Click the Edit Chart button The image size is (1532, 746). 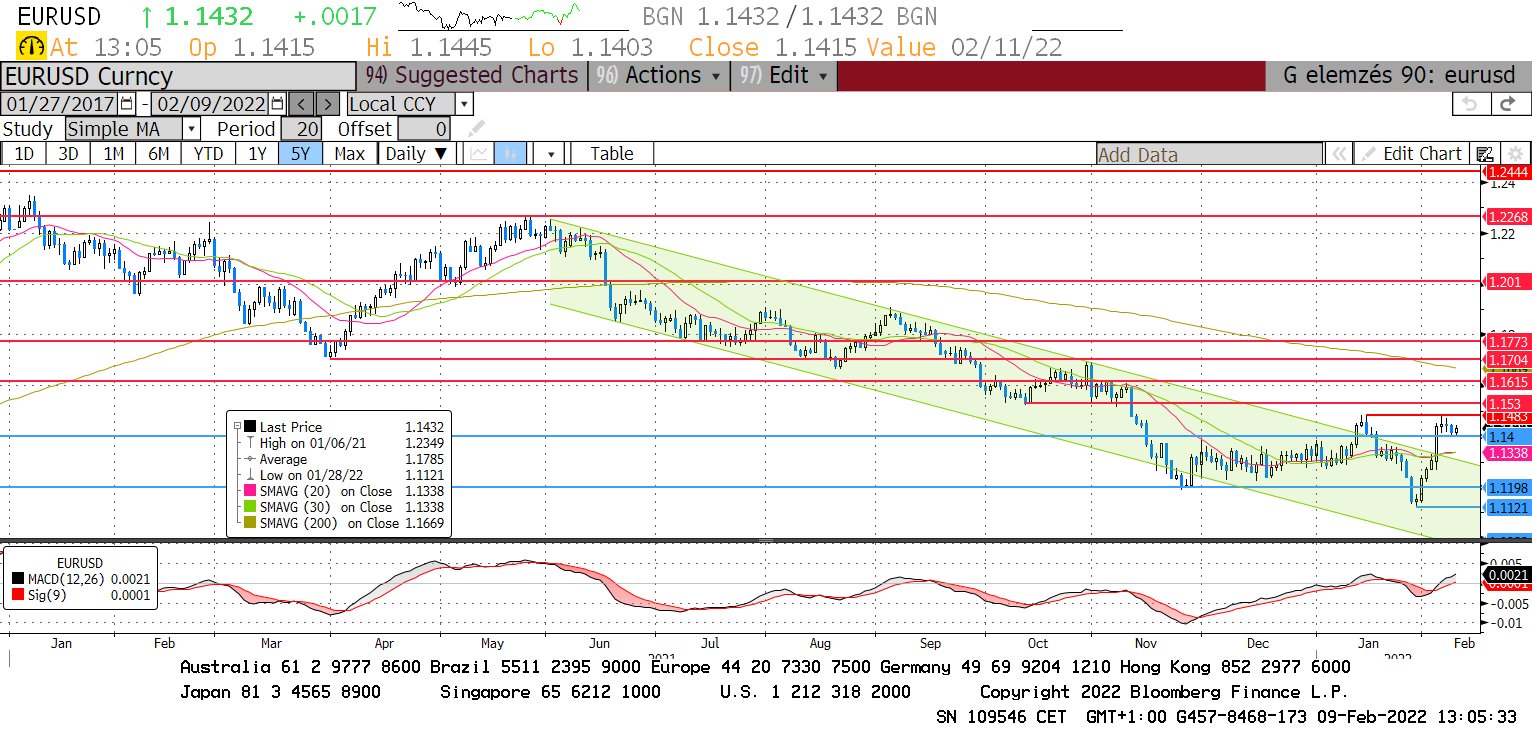(1411, 154)
